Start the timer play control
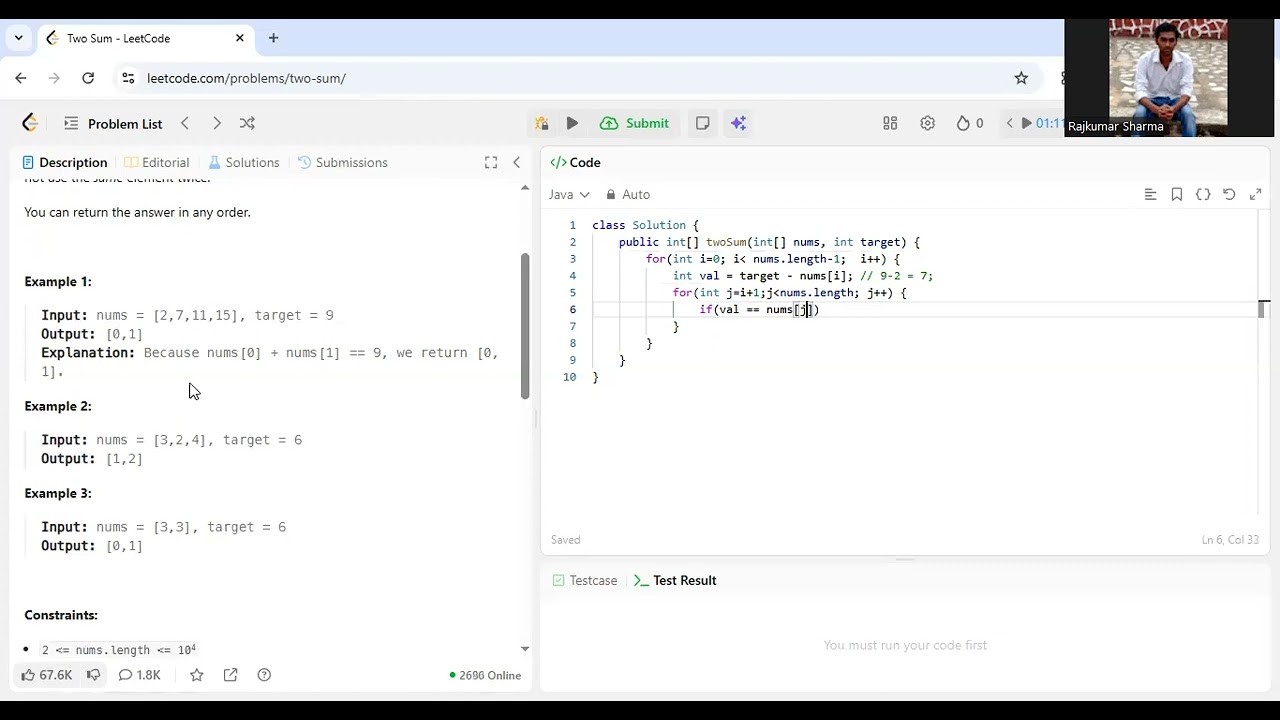1280x720 pixels. (x=1026, y=123)
